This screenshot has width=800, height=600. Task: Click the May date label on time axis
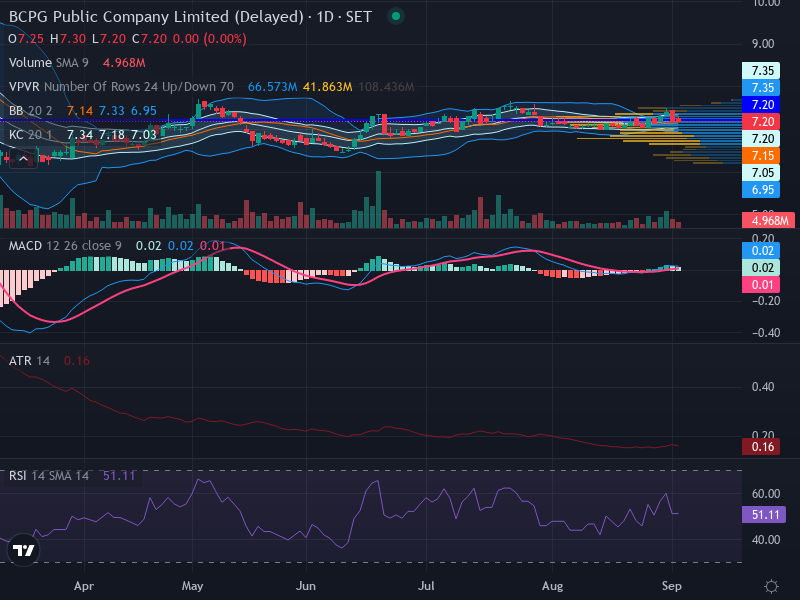pyautogui.click(x=192, y=586)
